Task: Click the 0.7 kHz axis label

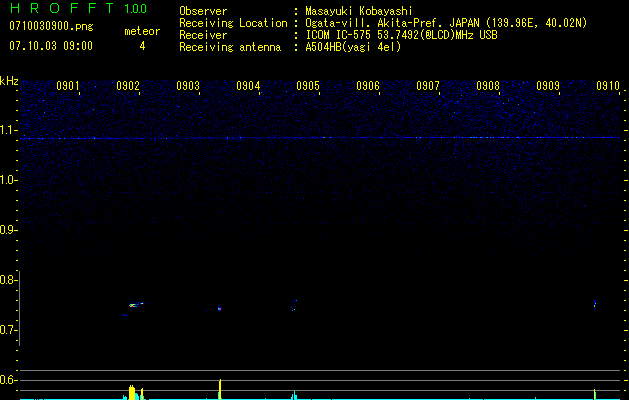Action: tap(8, 330)
